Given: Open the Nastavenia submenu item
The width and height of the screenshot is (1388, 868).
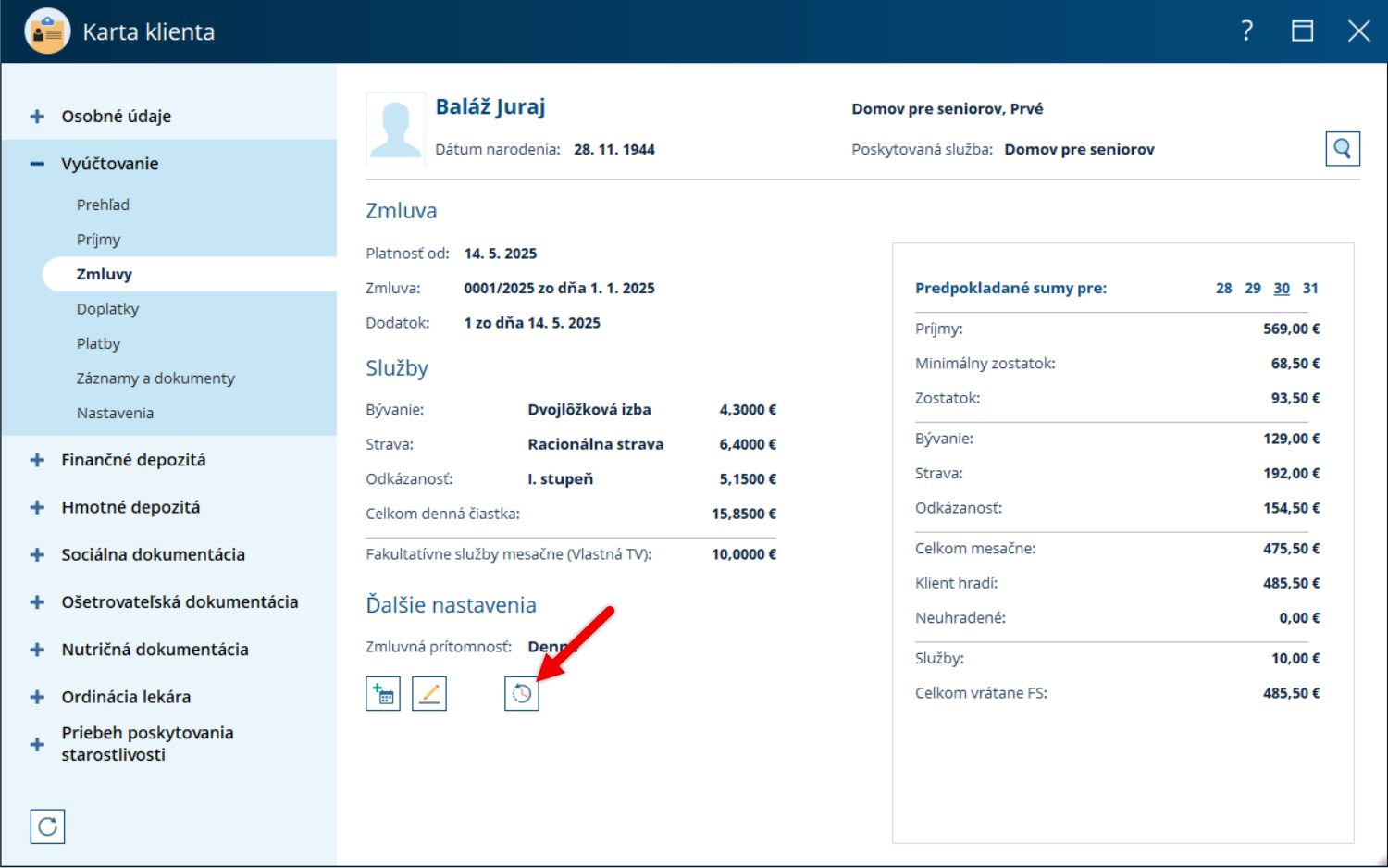Looking at the screenshot, I should (115, 413).
